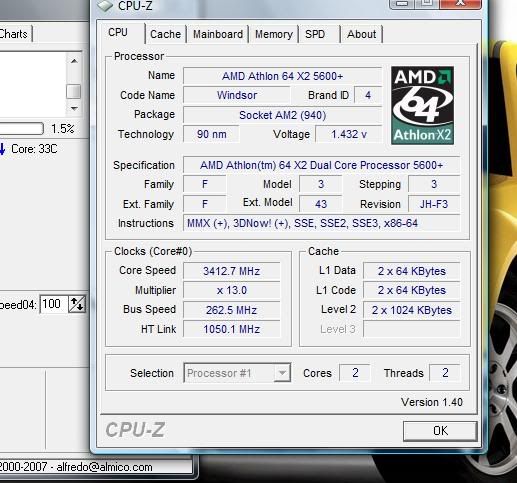
Task: Click the Package value Socket AM2 (940)
Action: click(282, 115)
